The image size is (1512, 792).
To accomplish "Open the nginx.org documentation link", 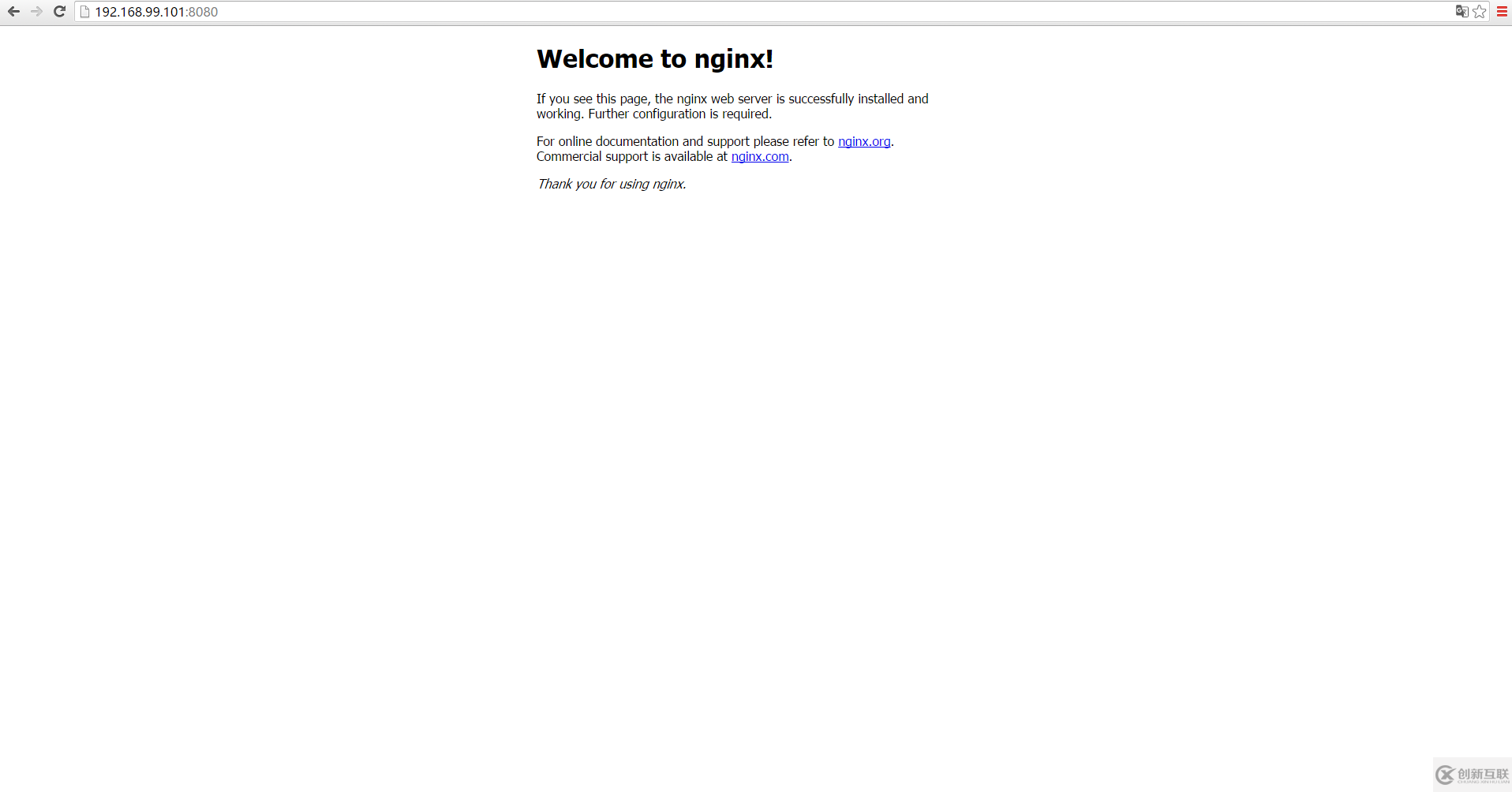I will point(864,141).
